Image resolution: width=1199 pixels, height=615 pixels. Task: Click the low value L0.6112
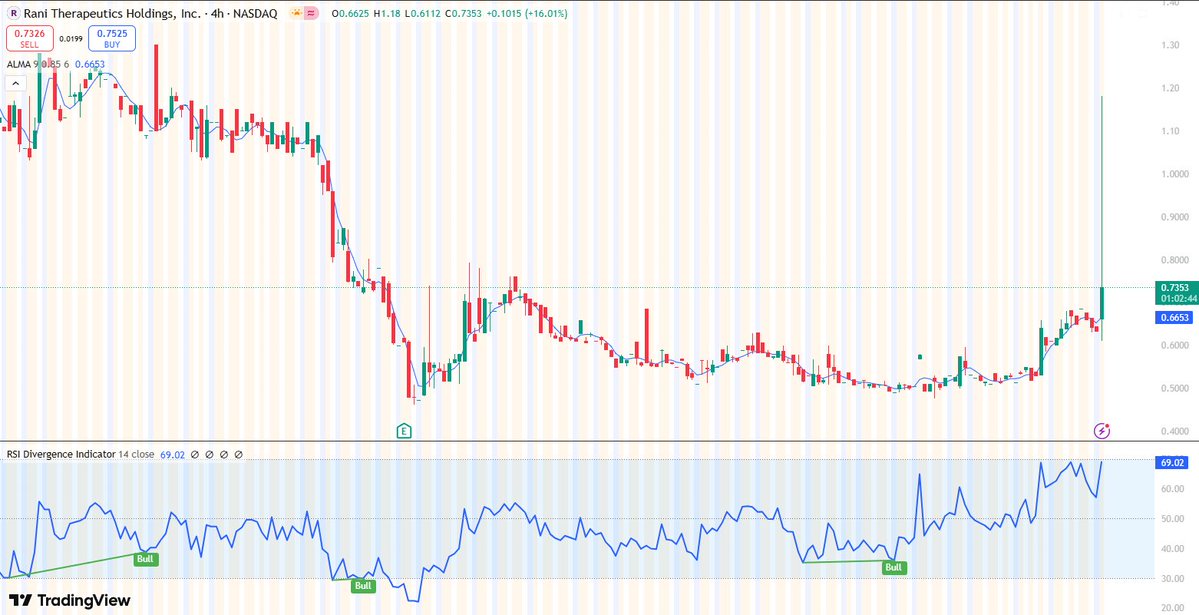coord(421,14)
